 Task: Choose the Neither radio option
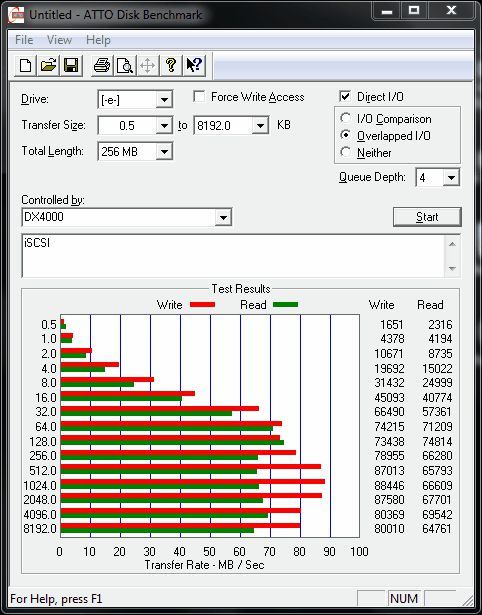pyautogui.click(x=346, y=152)
